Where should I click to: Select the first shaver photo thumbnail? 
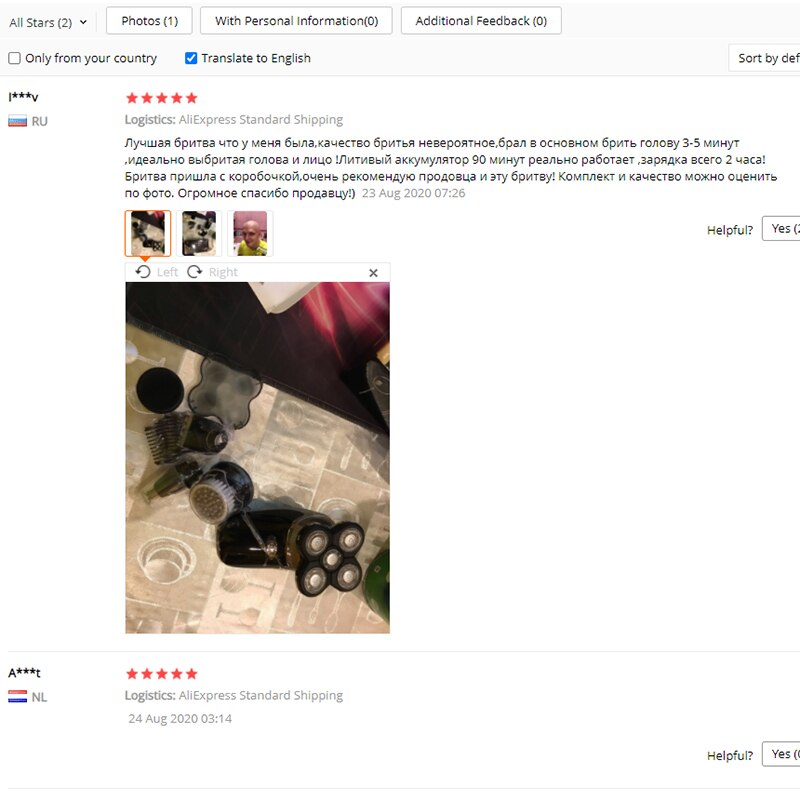(x=148, y=233)
